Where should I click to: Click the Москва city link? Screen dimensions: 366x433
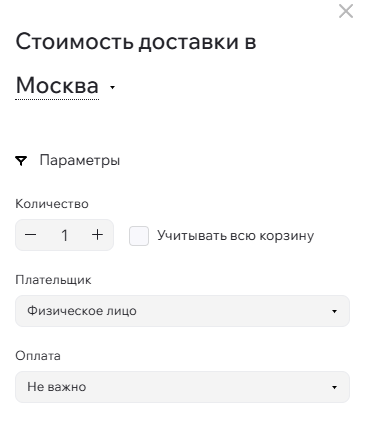57,85
